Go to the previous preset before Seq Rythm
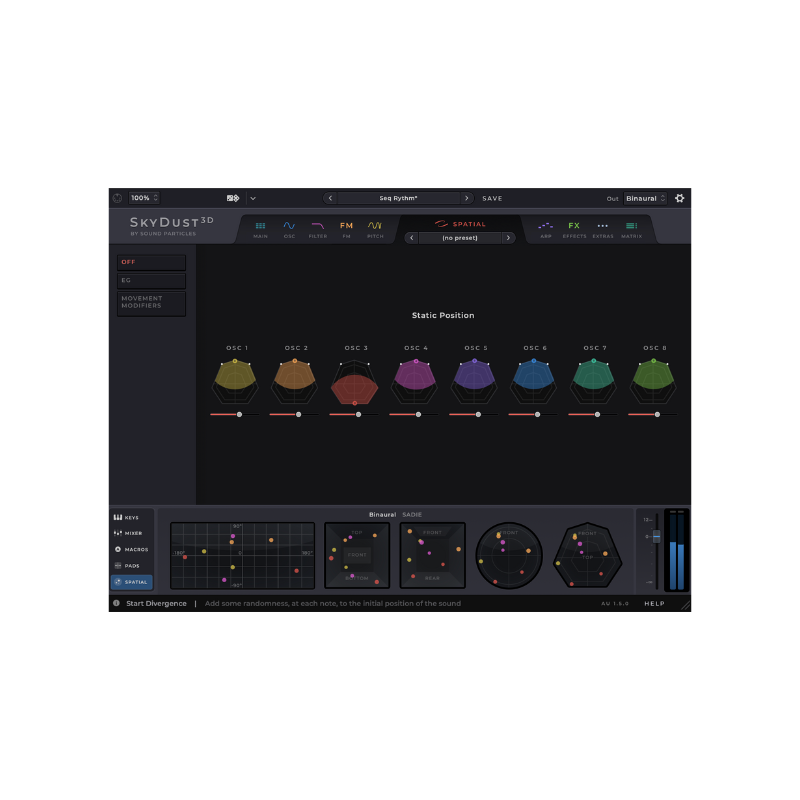This screenshot has width=800, height=800. click(330, 198)
